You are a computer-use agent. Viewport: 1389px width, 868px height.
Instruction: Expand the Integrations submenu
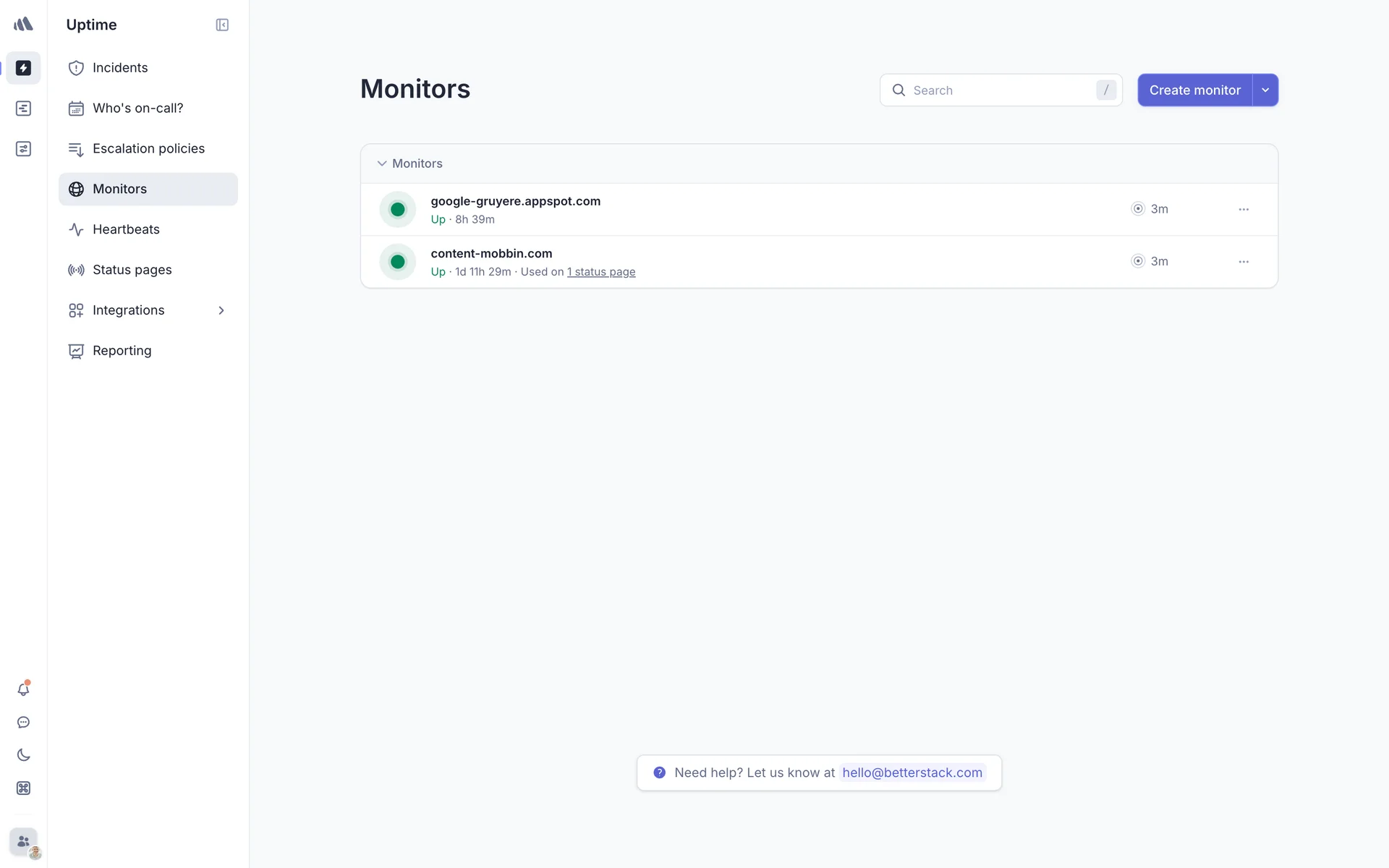(221, 310)
